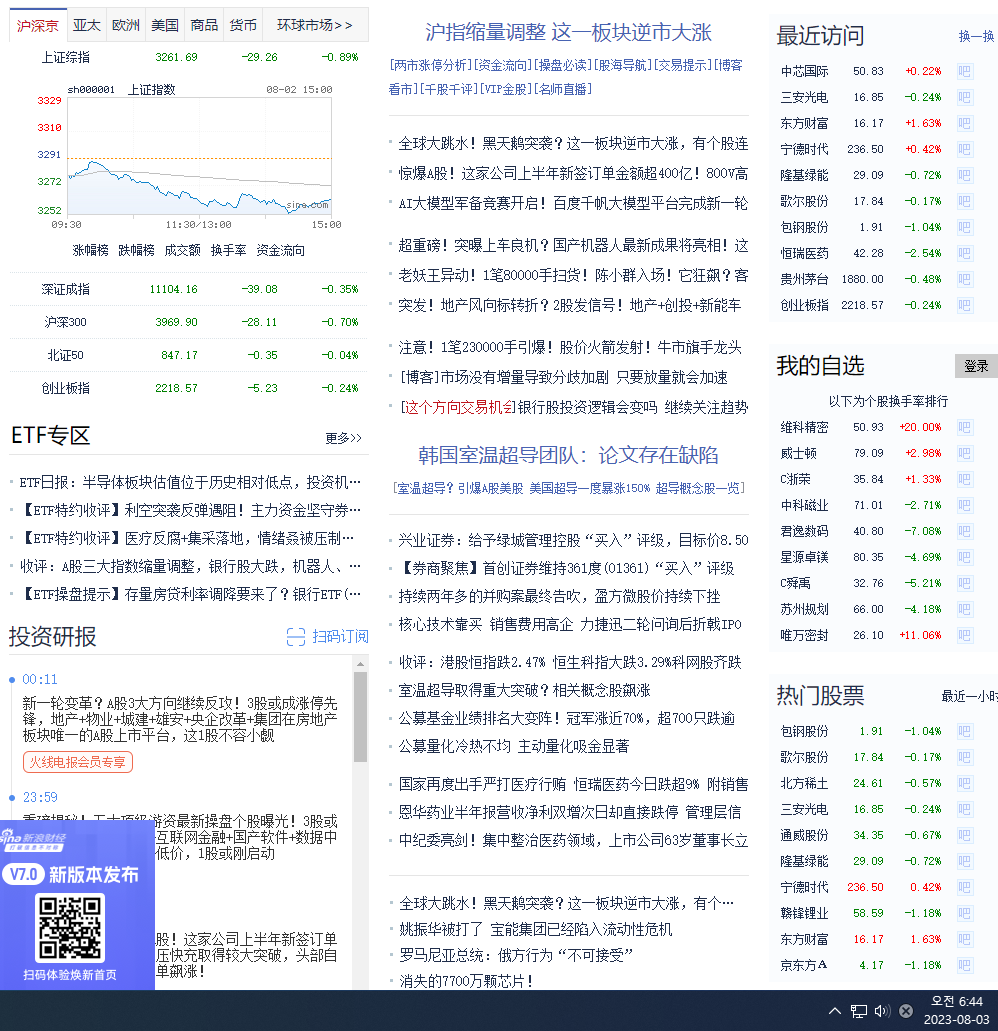Open headline 韩国室温超导团队：论文存在缺陷
This screenshot has width=998, height=1031.
(x=568, y=455)
